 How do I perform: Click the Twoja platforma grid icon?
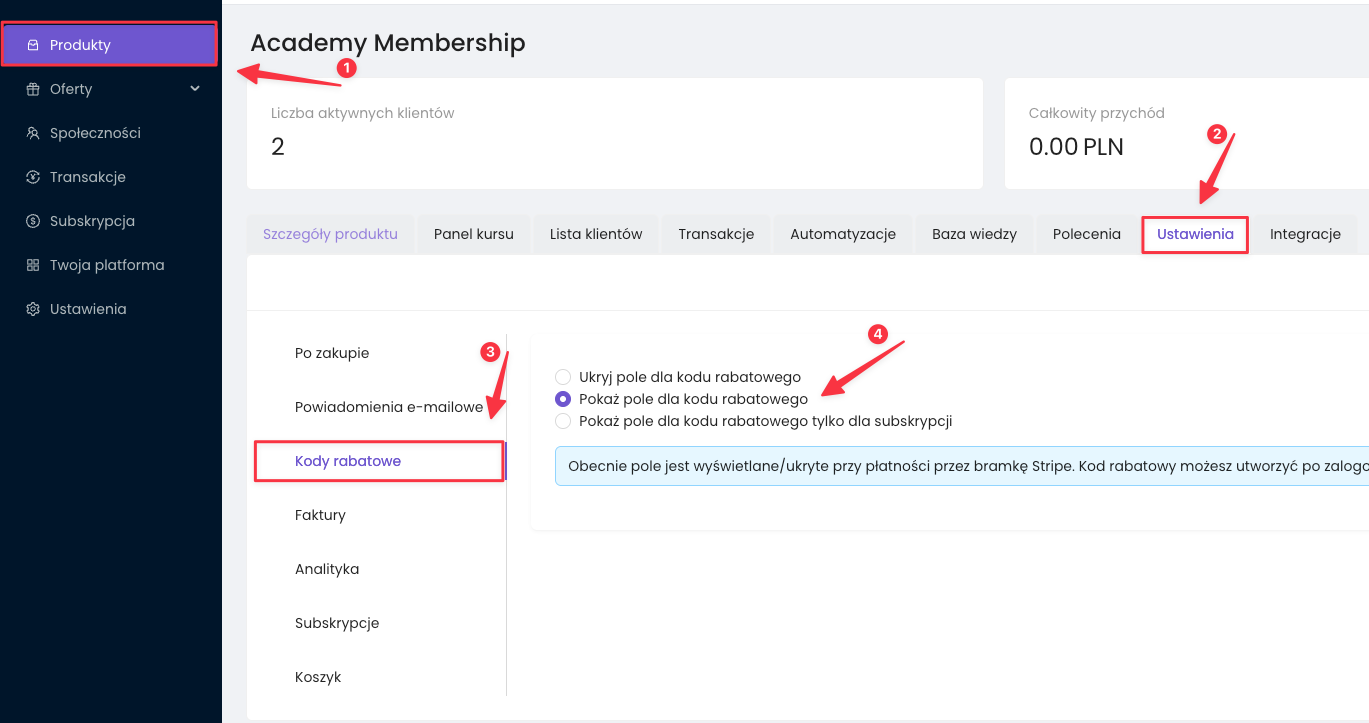coord(33,265)
